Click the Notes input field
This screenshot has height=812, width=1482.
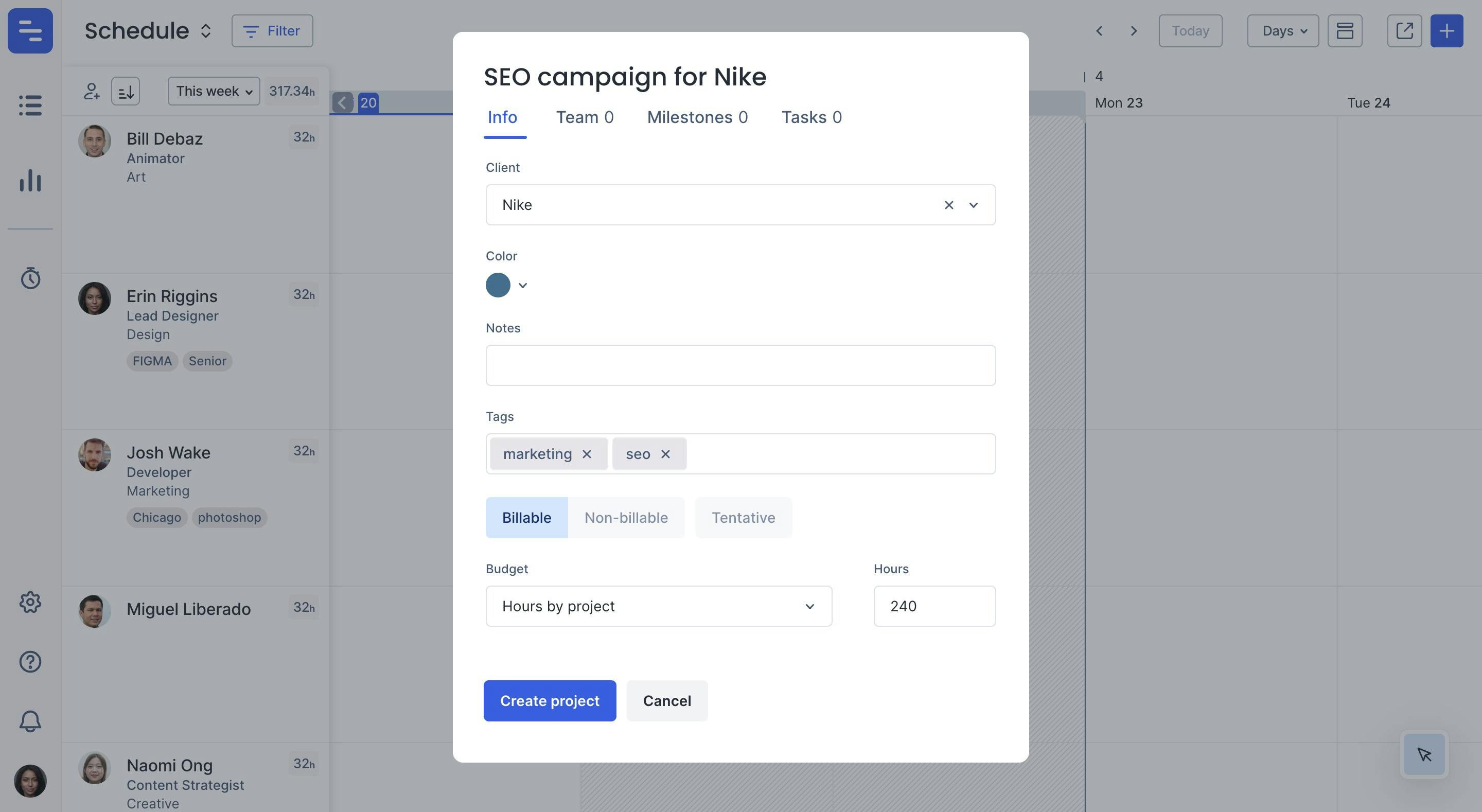pyautogui.click(x=740, y=365)
